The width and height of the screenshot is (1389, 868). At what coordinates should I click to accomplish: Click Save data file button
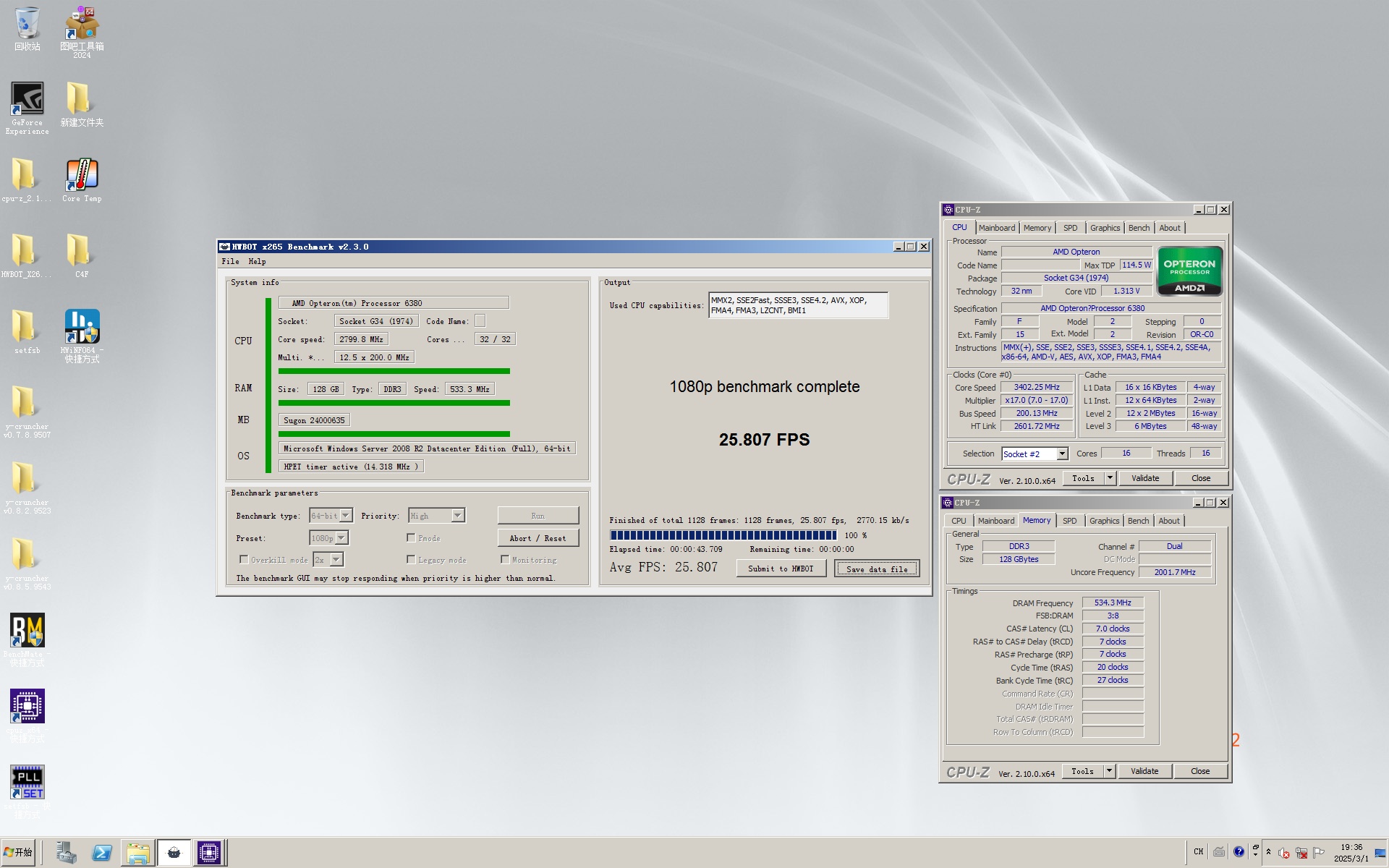click(x=877, y=569)
